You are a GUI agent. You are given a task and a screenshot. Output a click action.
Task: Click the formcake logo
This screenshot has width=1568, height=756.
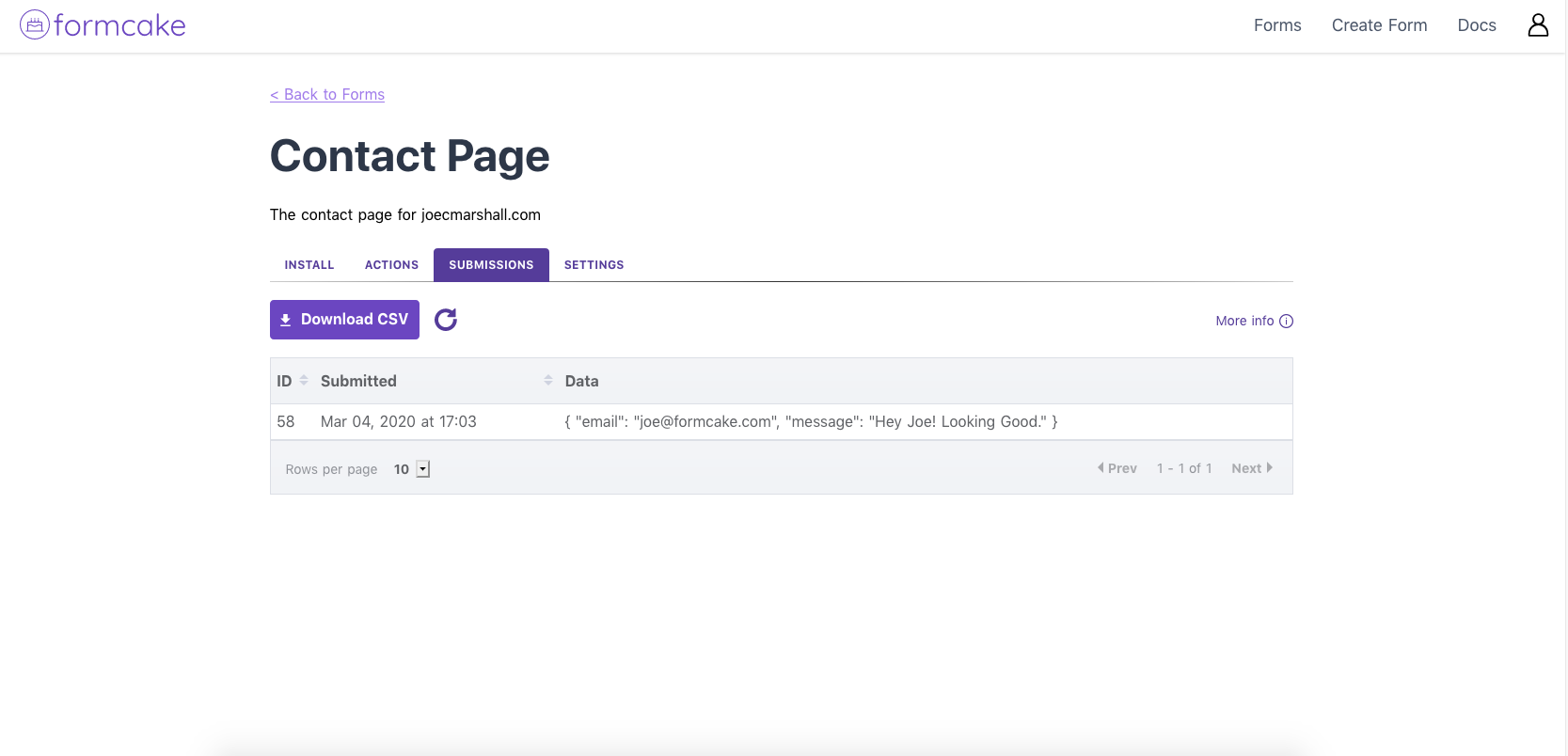[x=103, y=25]
